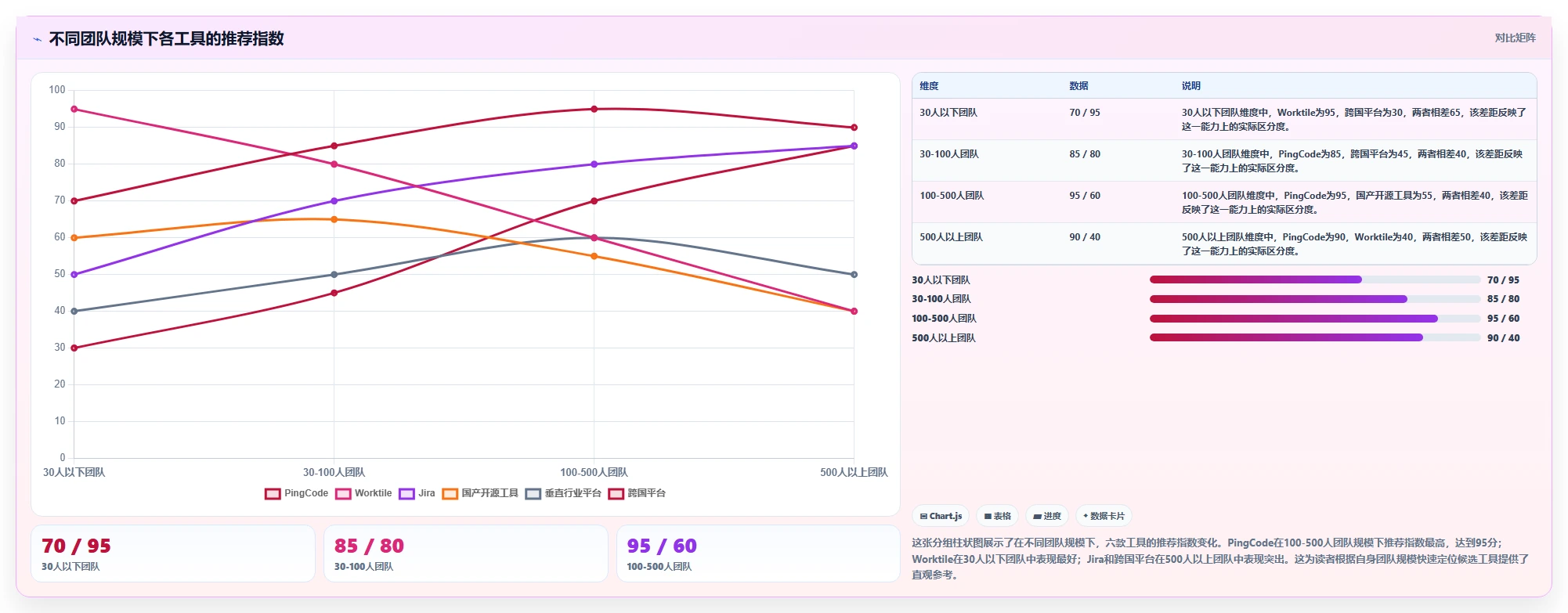Click the 跨国平台 point at 30
This screenshot has width=1568, height=613.
tap(74, 348)
